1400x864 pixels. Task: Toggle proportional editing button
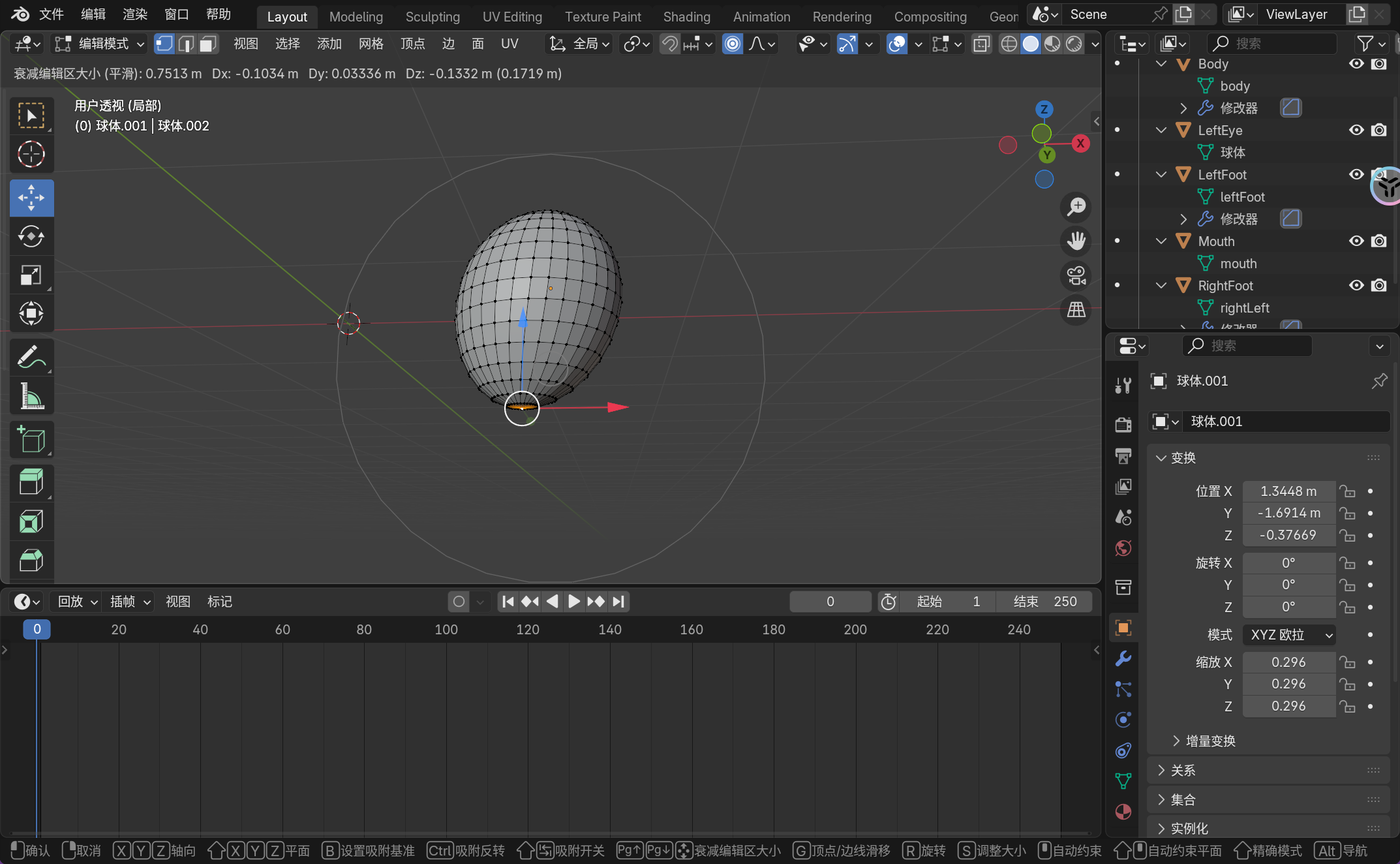pos(733,44)
